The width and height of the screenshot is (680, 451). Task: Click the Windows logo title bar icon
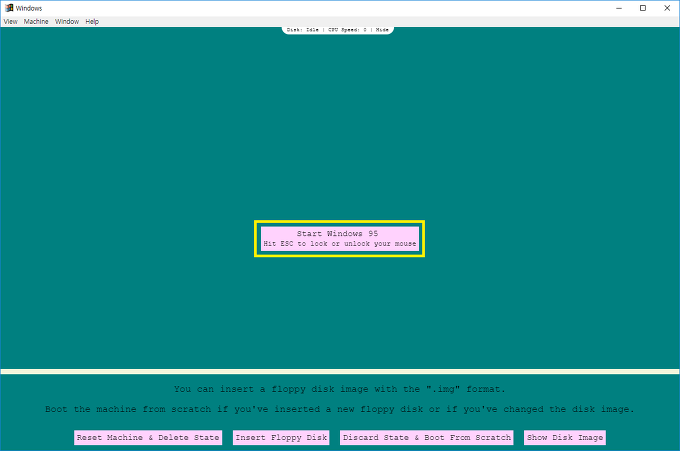(9, 8)
